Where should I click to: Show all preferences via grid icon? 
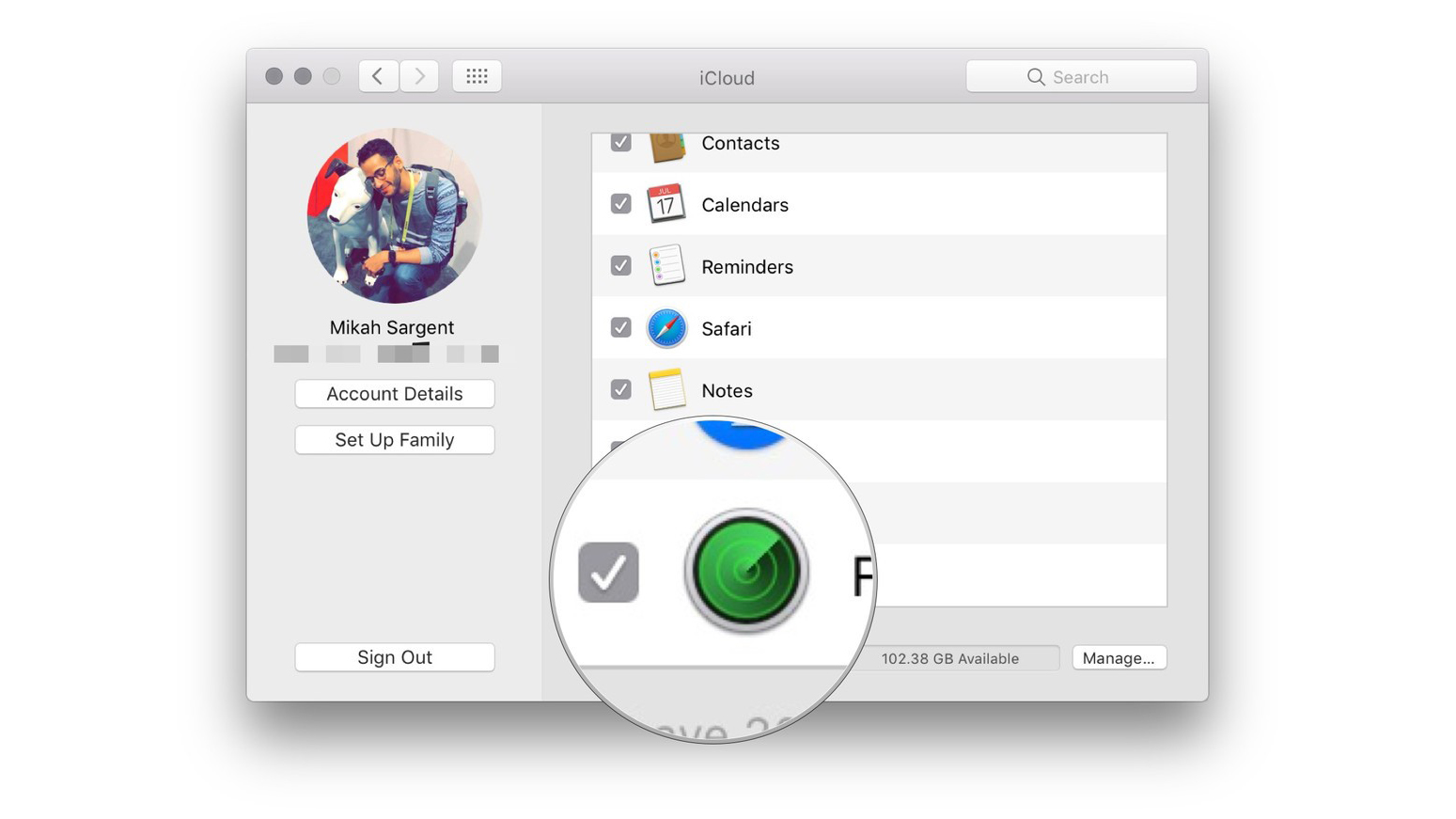coord(477,76)
